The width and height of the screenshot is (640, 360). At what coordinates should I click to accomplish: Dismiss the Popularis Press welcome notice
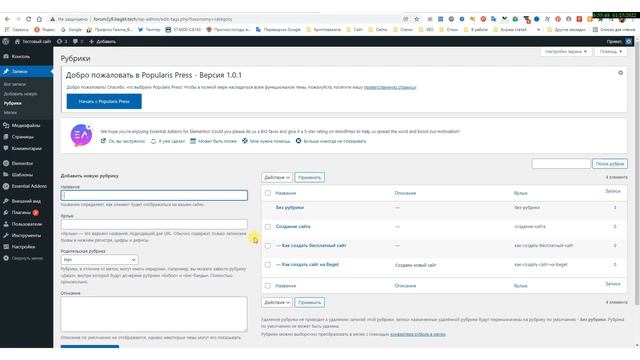[620, 73]
